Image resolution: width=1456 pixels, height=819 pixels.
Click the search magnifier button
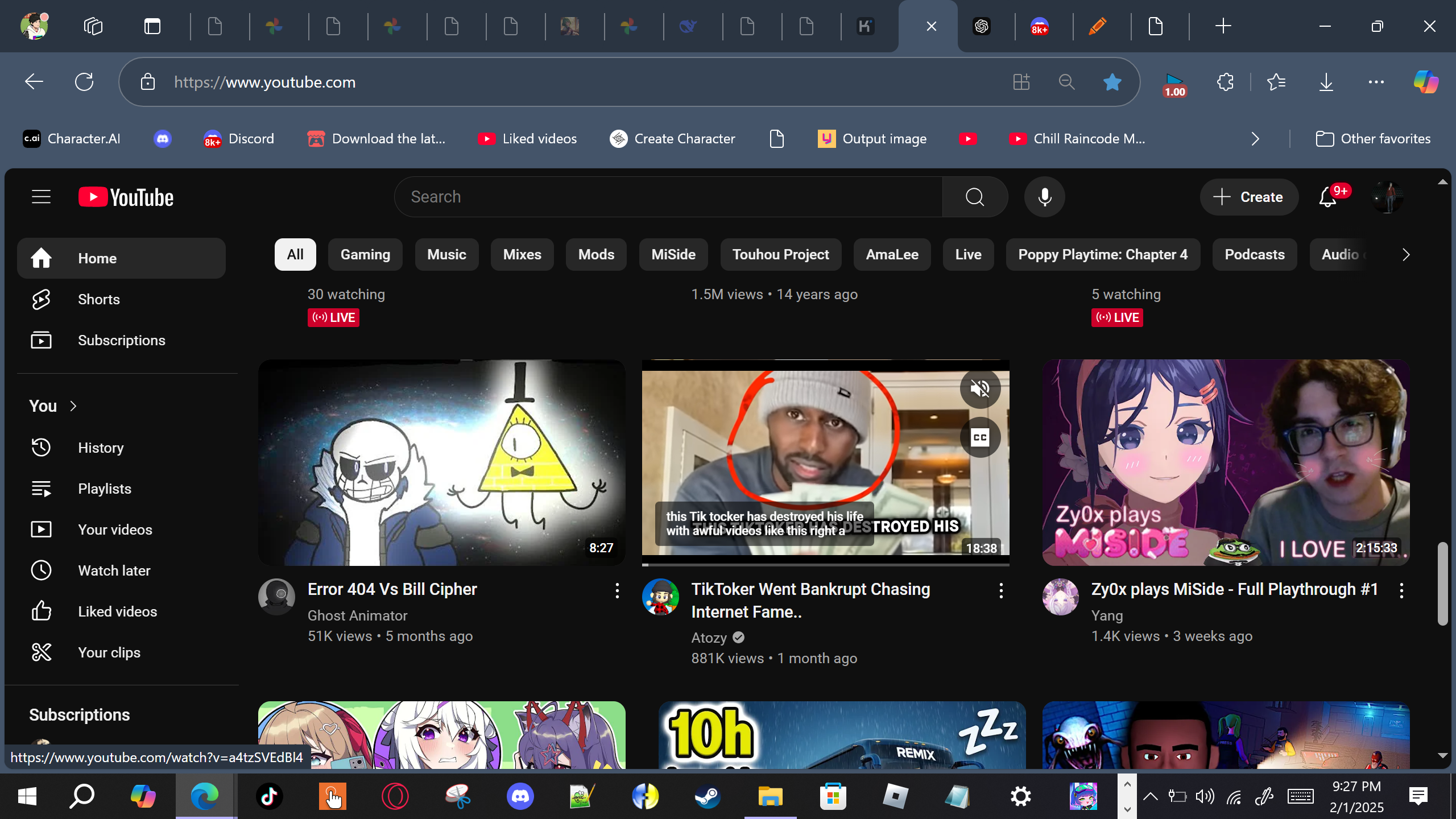(975, 197)
